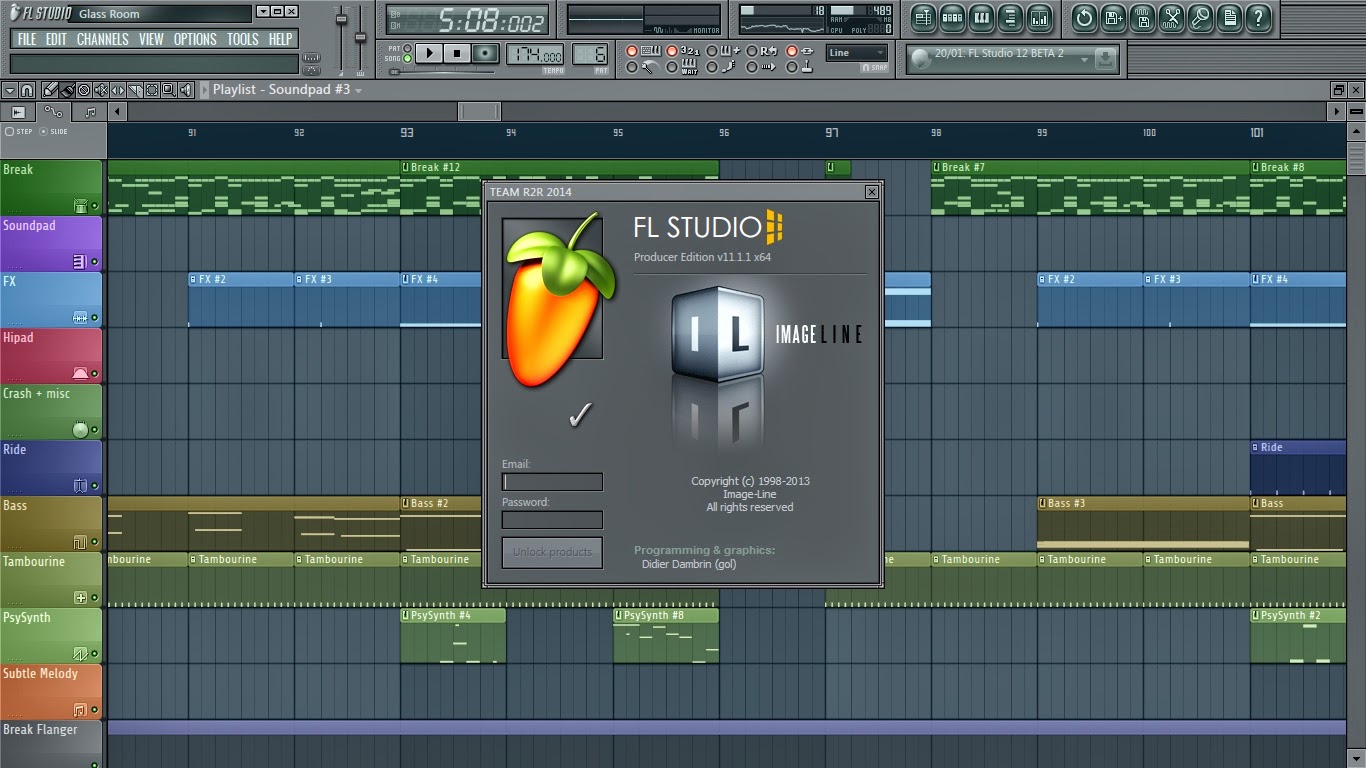Open the Mixer shortcut icon
This screenshot has width=1366, height=768.
coord(1039,17)
